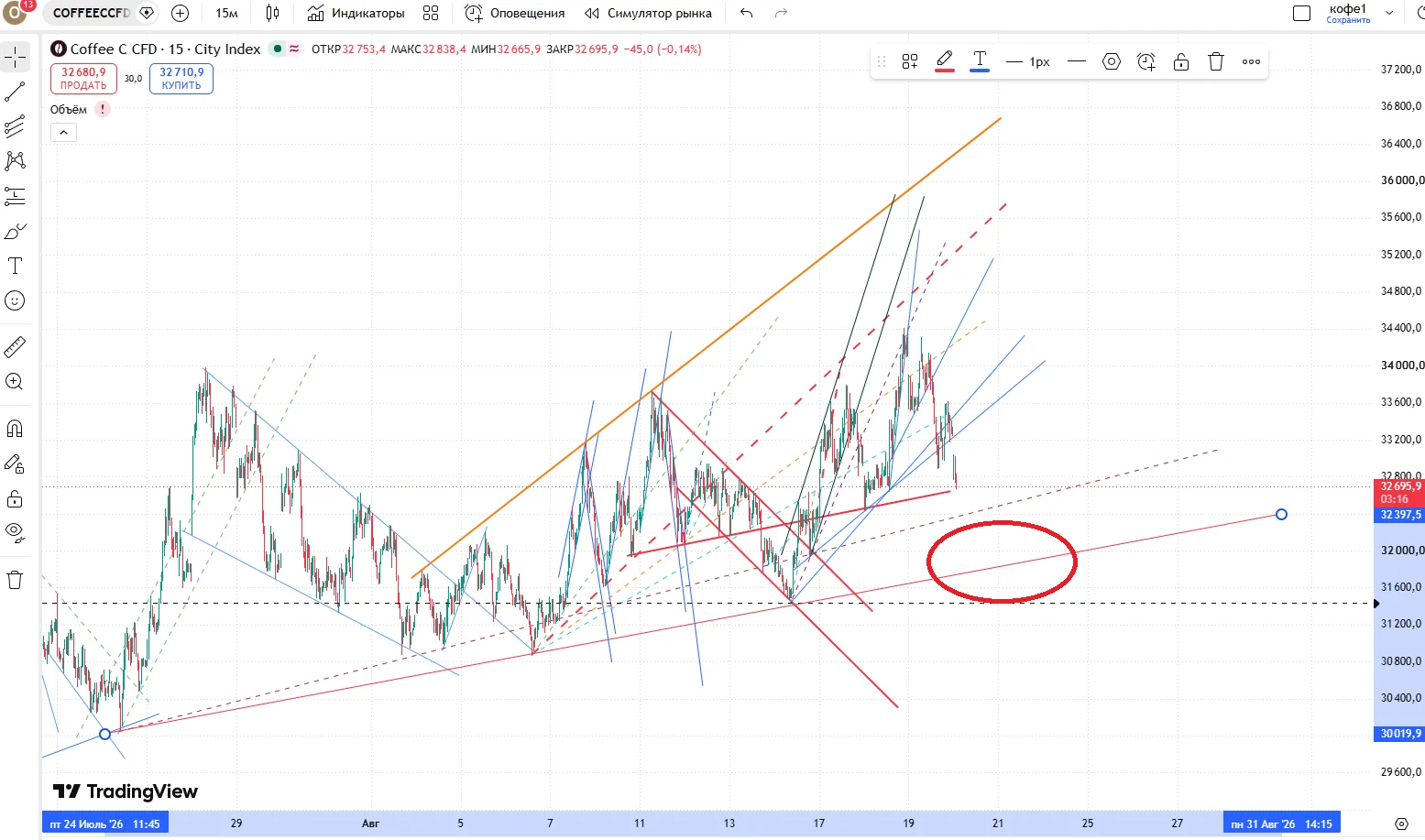
Task: Grab the floating toolbar drag handle
Action: click(882, 61)
